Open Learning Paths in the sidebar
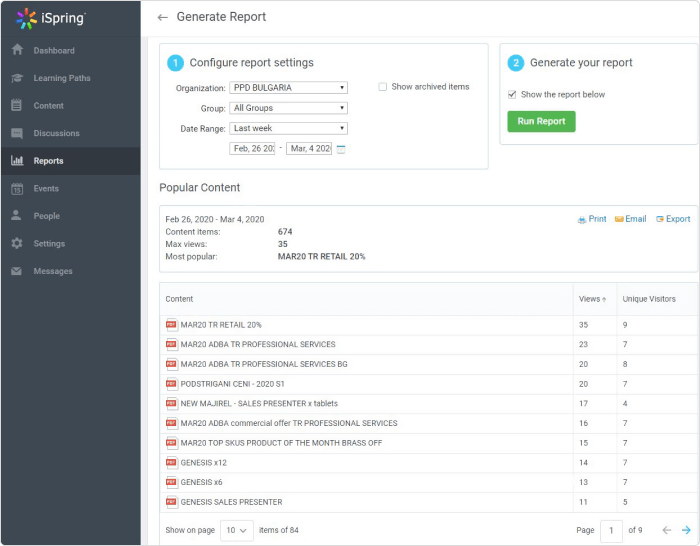 coord(62,78)
